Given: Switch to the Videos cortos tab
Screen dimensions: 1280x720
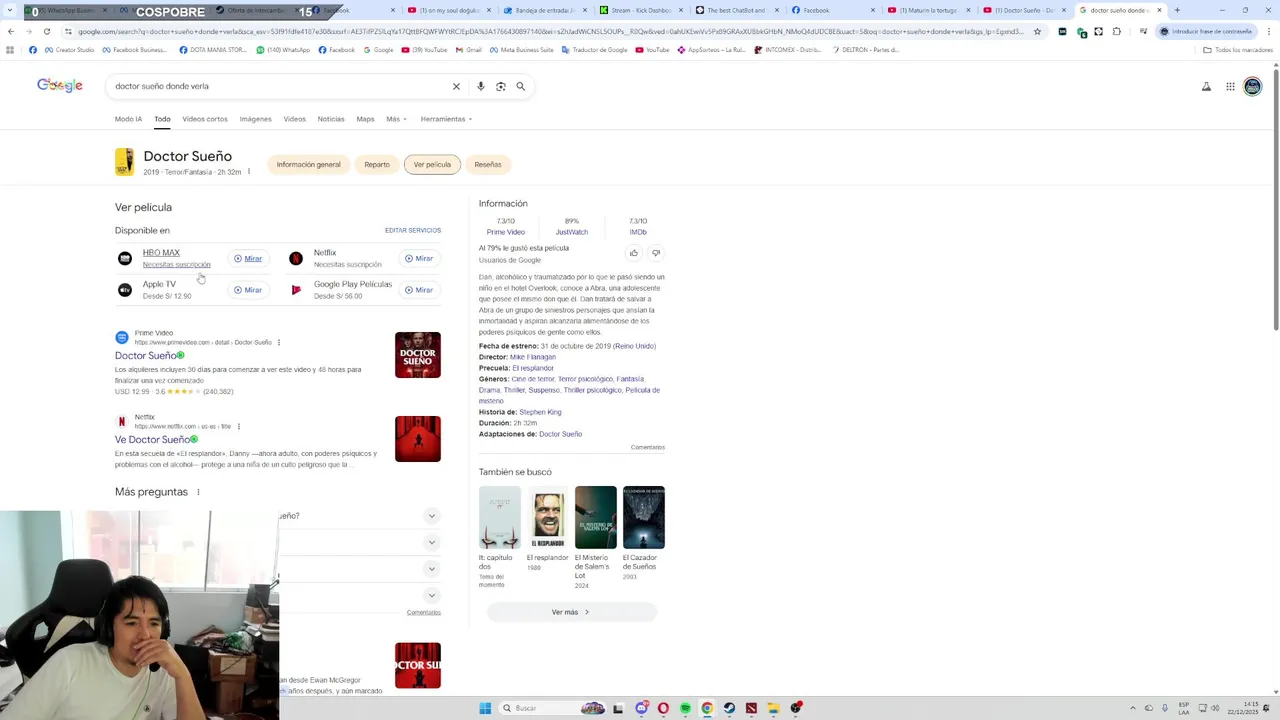Looking at the screenshot, I should (x=205, y=119).
